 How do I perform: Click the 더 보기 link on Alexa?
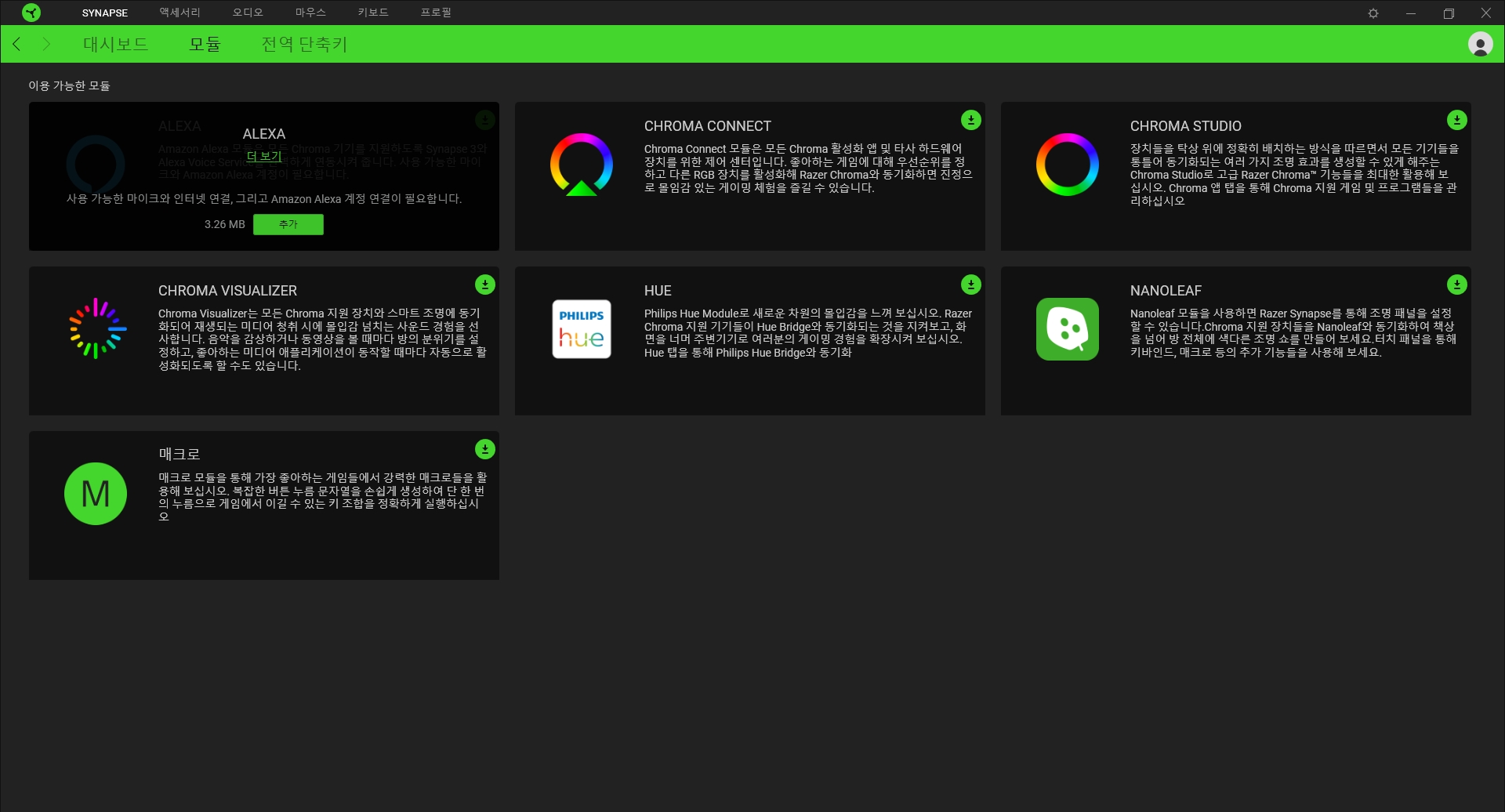pyautogui.click(x=264, y=157)
